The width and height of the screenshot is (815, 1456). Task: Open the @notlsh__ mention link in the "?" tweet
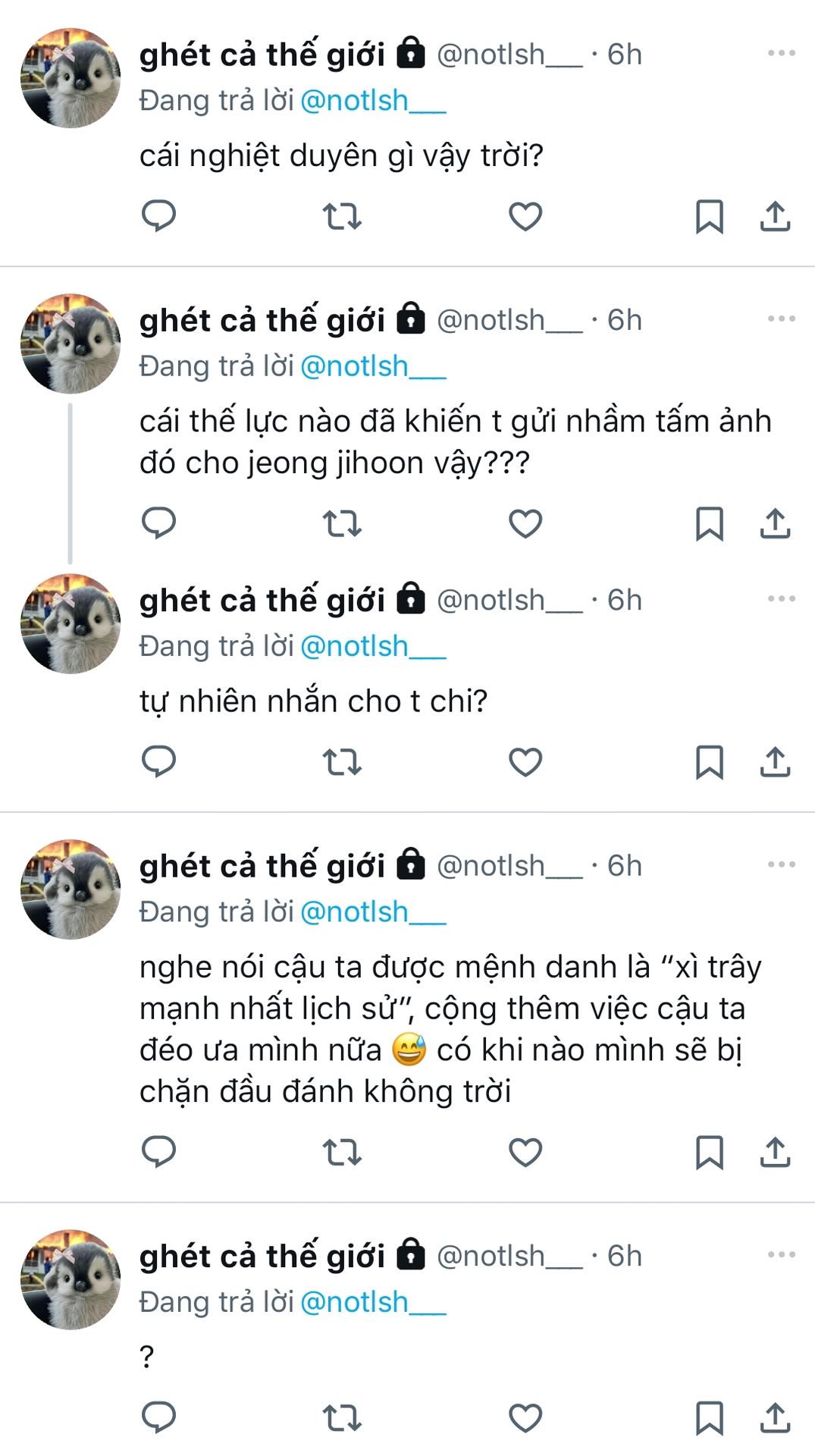[x=373, y=1302]
